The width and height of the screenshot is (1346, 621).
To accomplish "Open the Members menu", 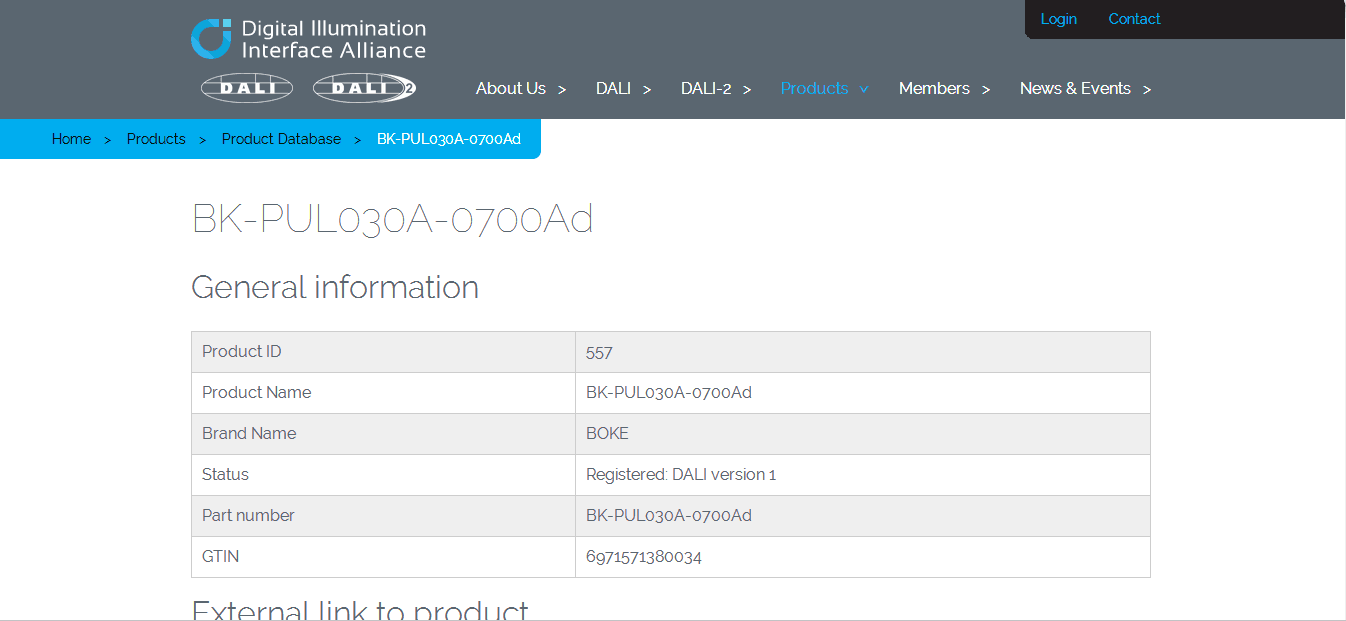I will pos(934,88).
